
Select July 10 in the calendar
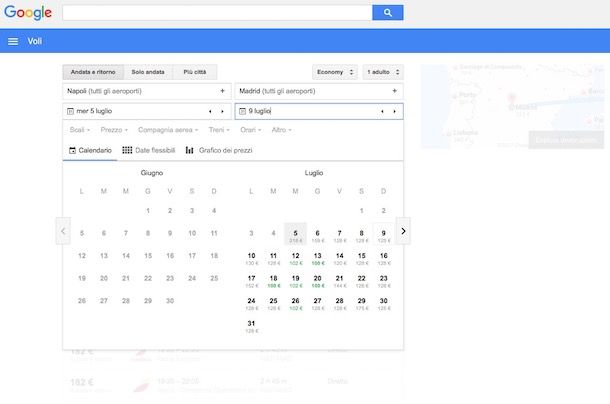click(251, 257)
